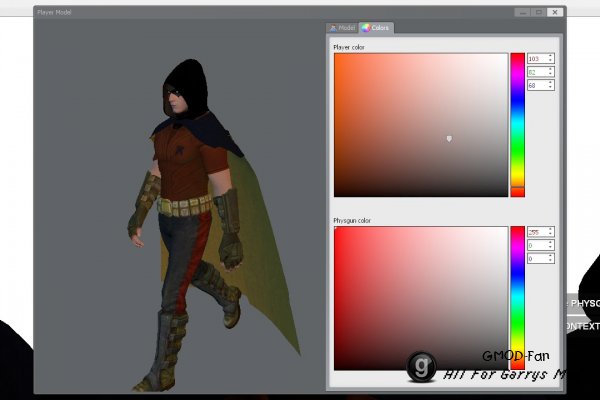Maximize the Player Model window
The width and height of the screenshot is (600, 400).
(539, 12)
